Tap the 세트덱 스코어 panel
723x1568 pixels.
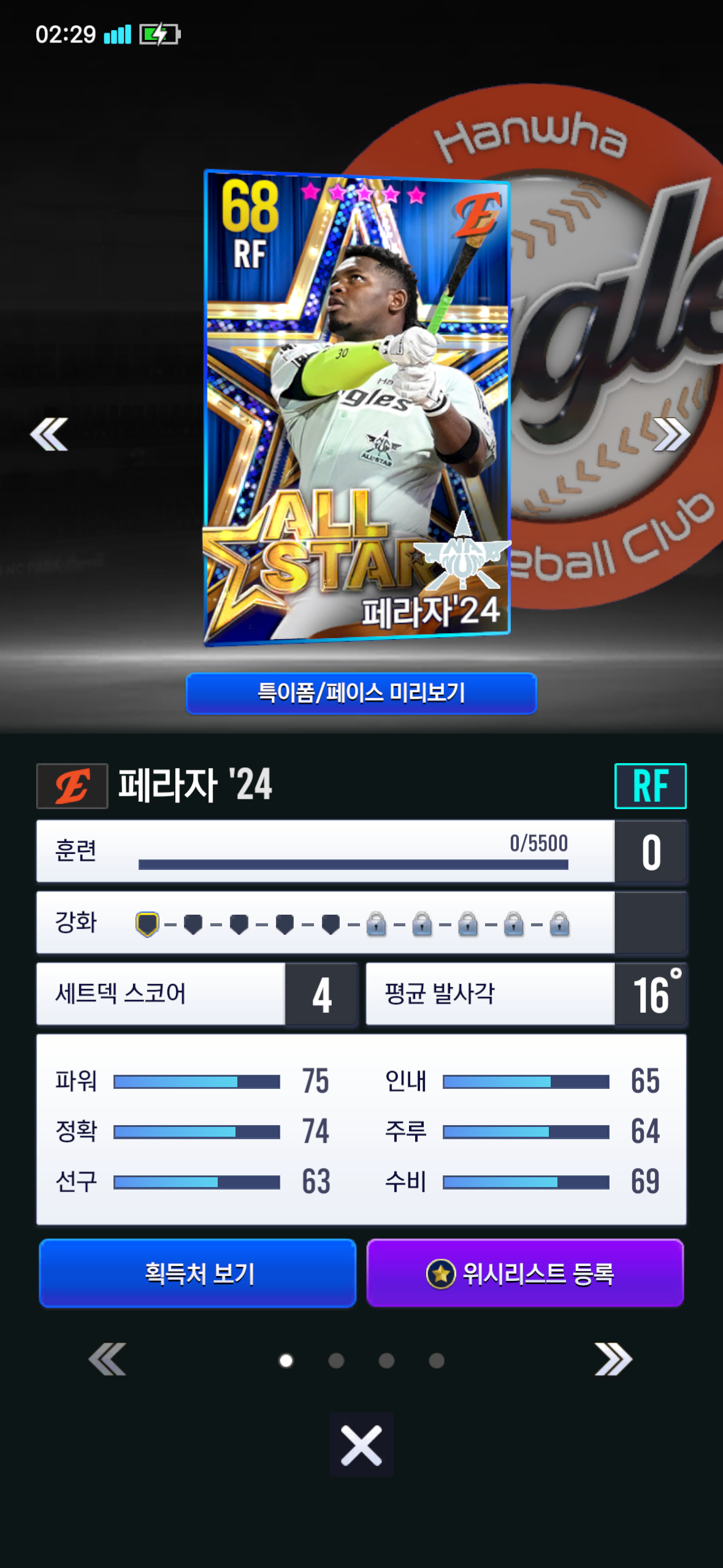pos(197,994)
